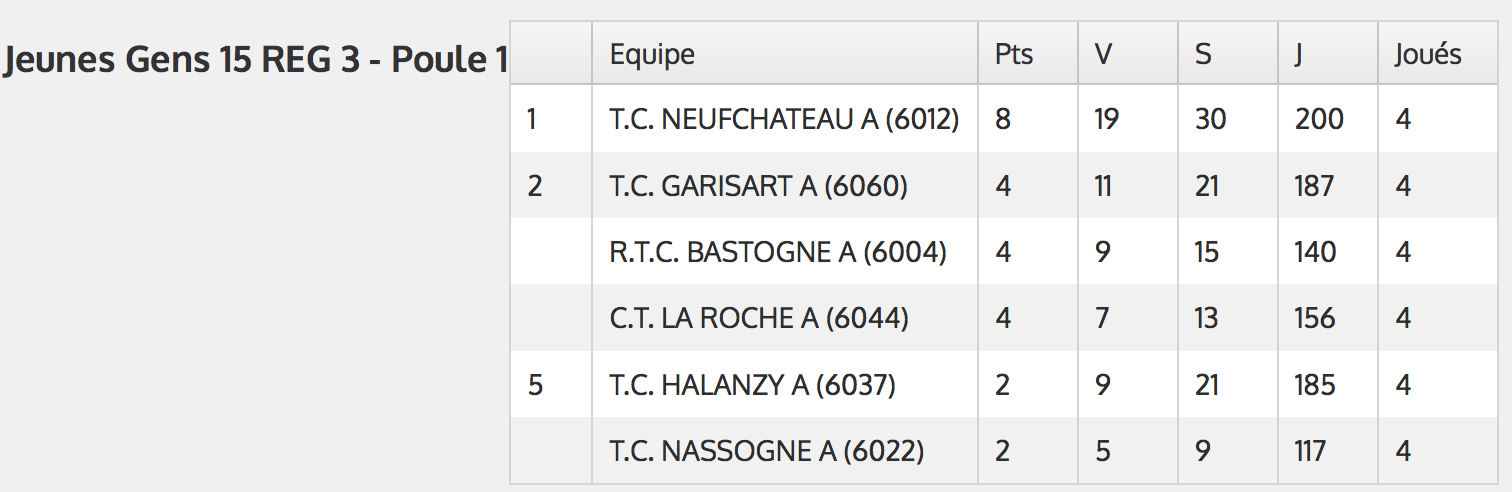Click the J column header
1512x492 pixels.
1328,53
